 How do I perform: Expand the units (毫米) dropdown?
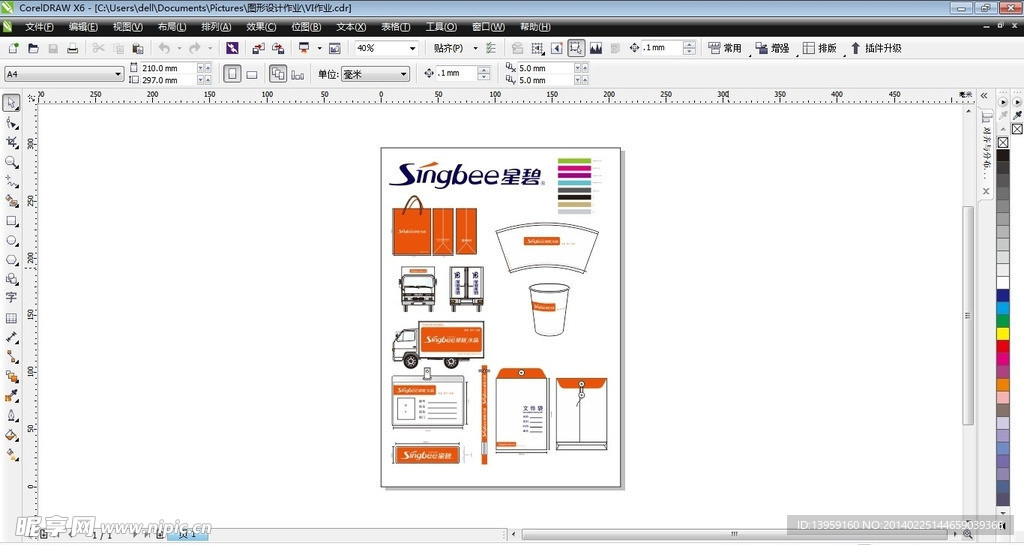click(403, 74)
